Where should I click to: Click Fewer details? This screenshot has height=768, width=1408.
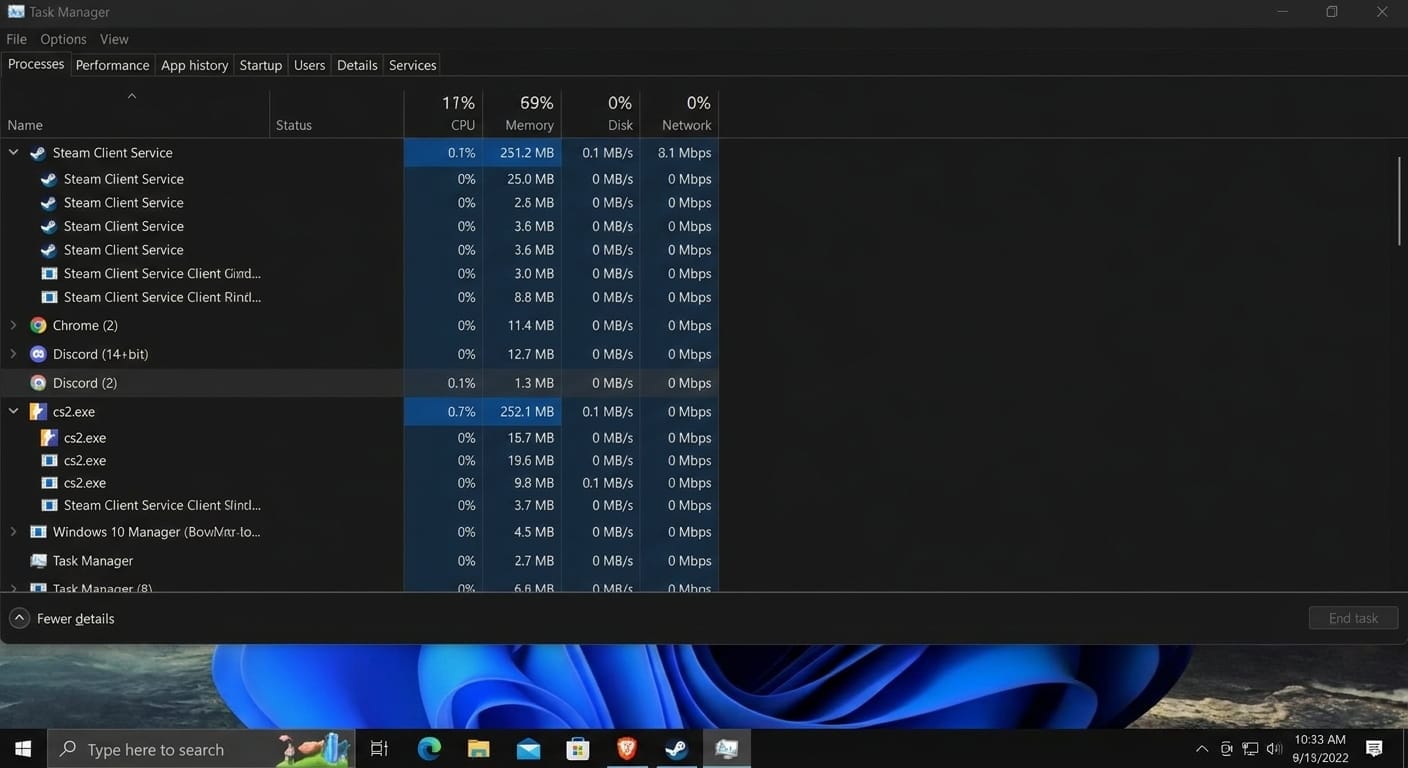pos(62,618)
